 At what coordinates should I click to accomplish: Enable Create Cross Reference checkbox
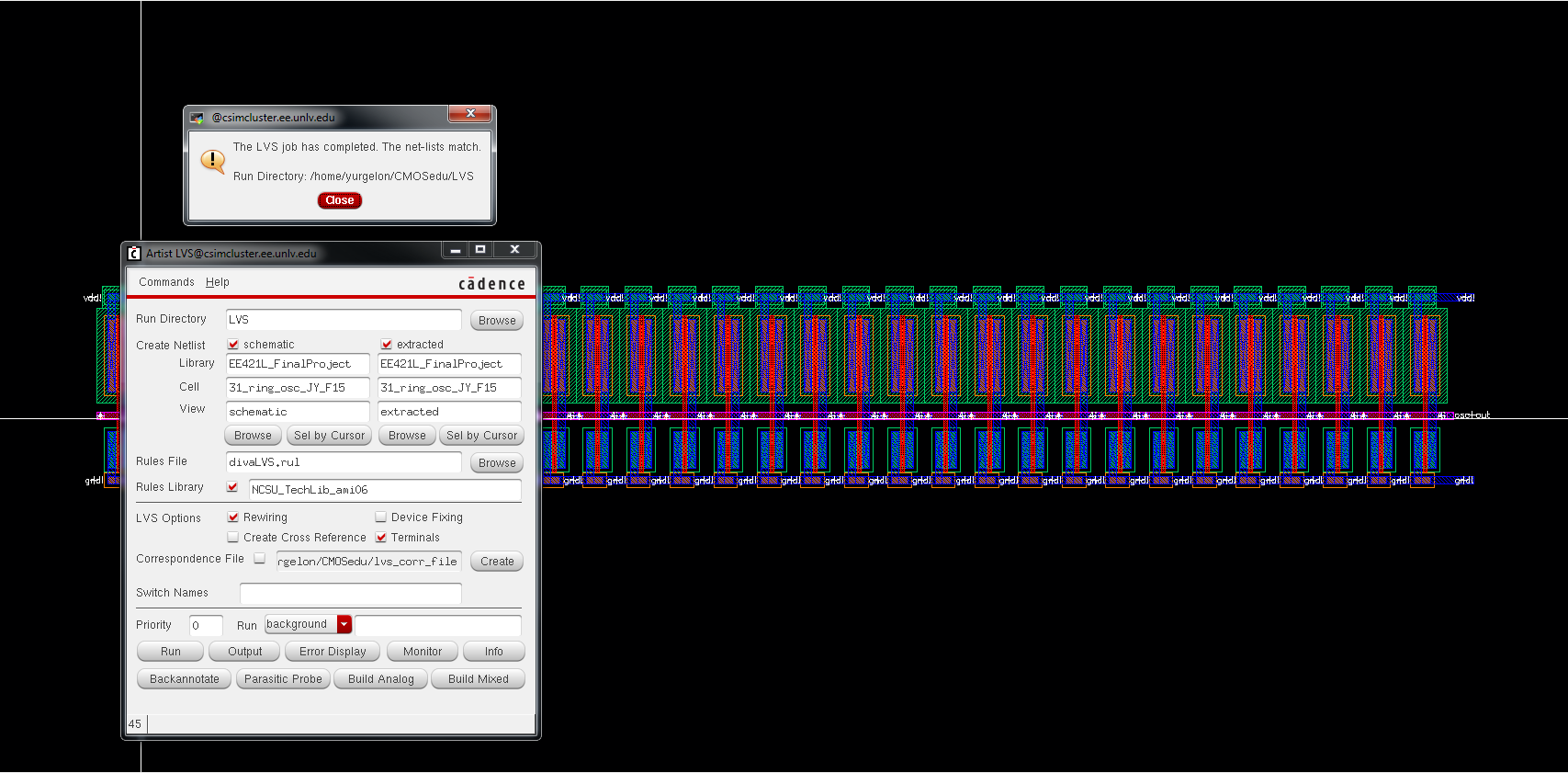tap(233, 538)
